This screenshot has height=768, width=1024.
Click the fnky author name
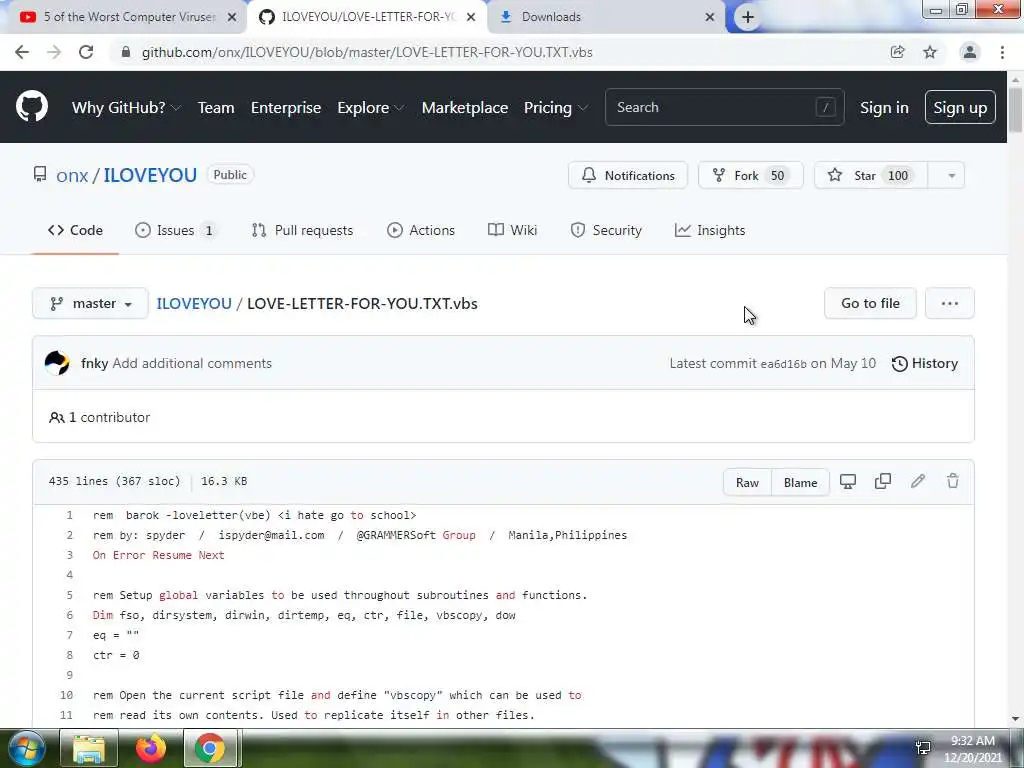pos(95,364)
